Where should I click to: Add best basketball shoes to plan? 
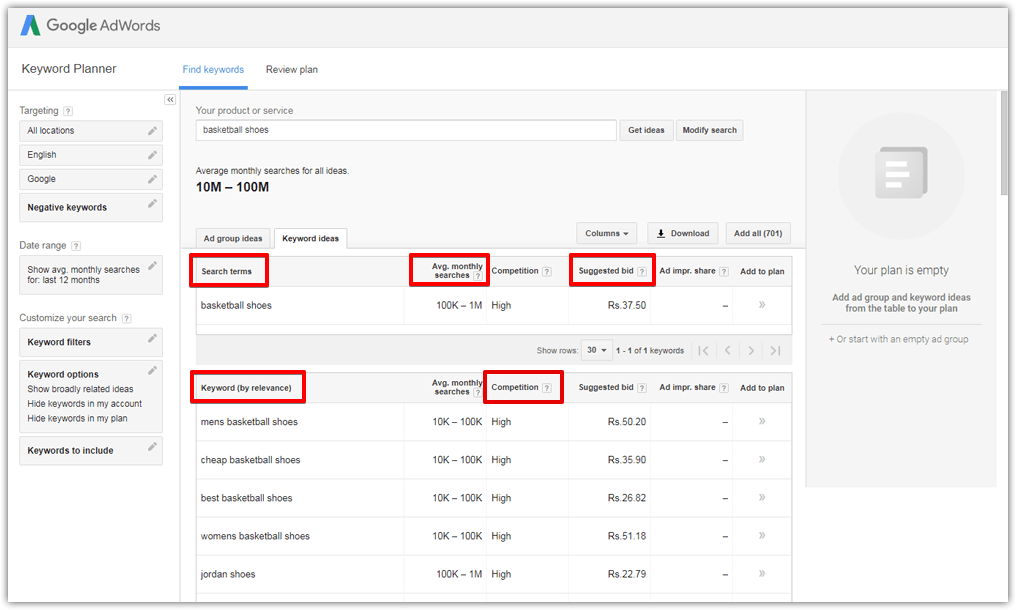pyautogui.click(x=762, y=498)
